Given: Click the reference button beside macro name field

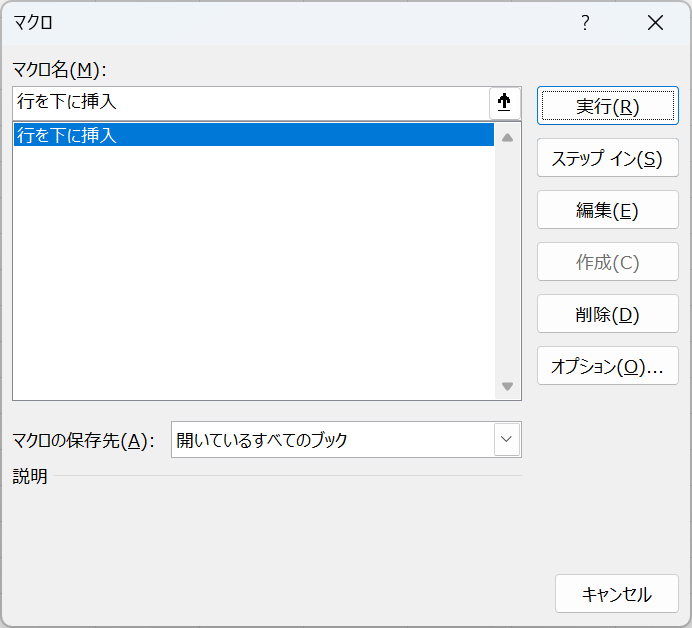Looking at the screenshot, I should click(505, 103).
